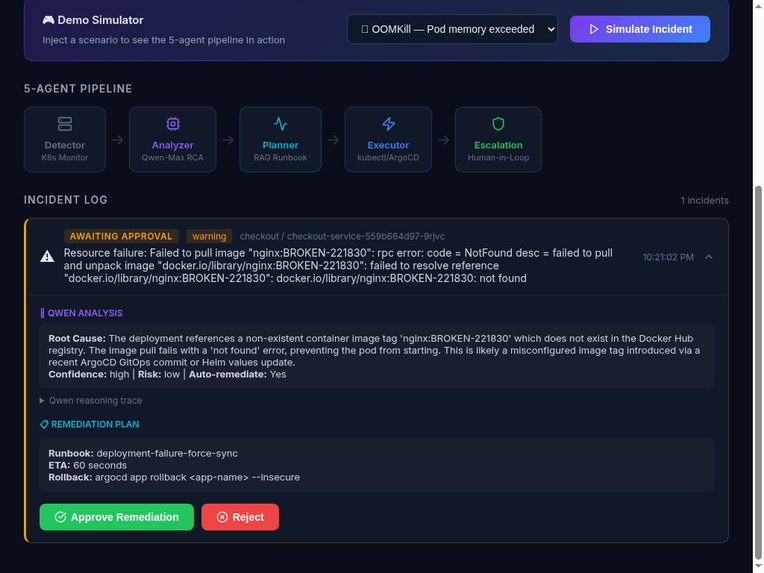The width and height of the screenshot is (764, 573).
Task: Expand the Qwen reasoning trace
Action: (91, 401)
